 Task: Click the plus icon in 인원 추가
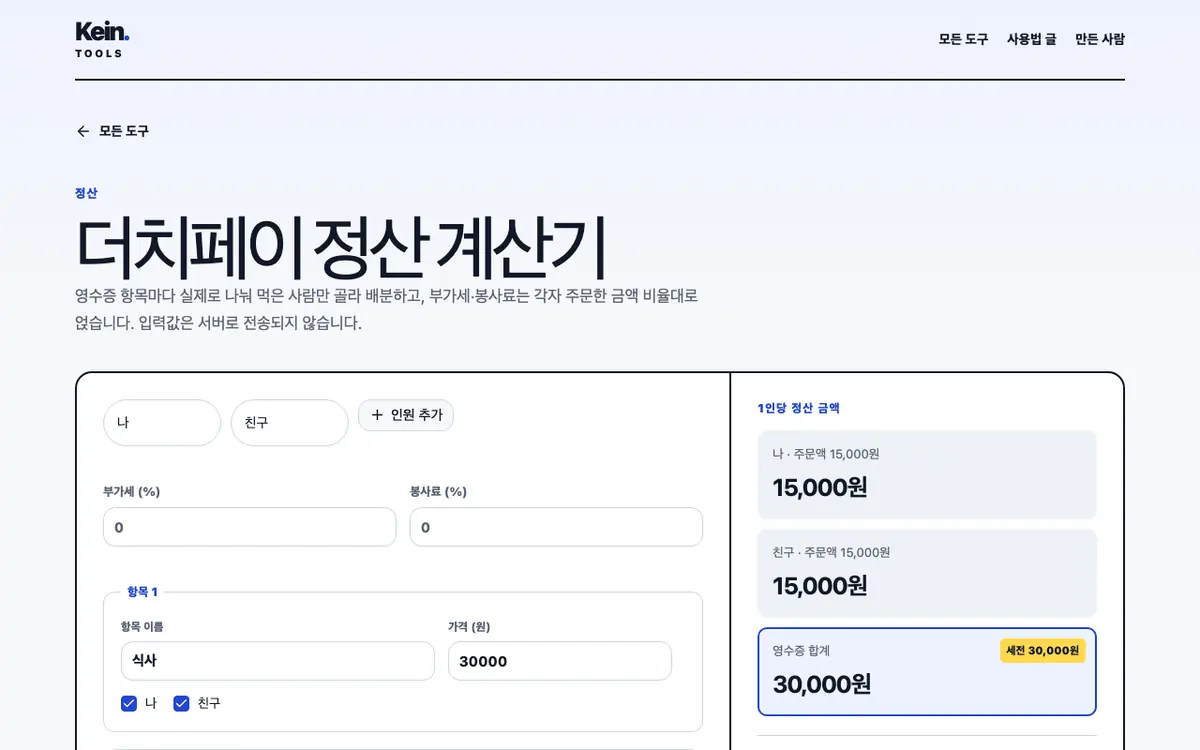click(377, 415)
